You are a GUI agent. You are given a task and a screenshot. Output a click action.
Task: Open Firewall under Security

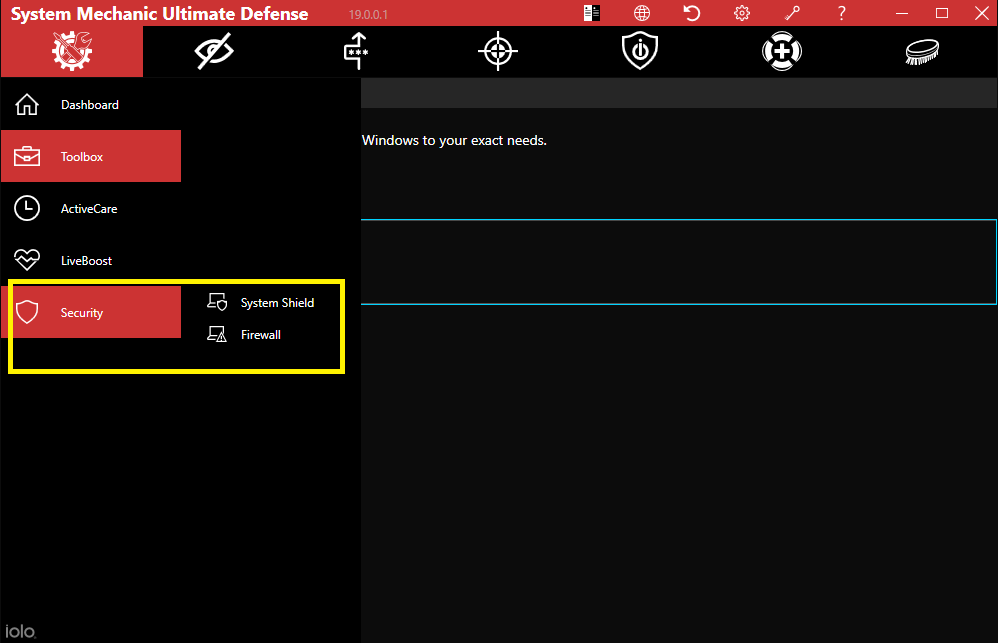[x=244, y=334]
